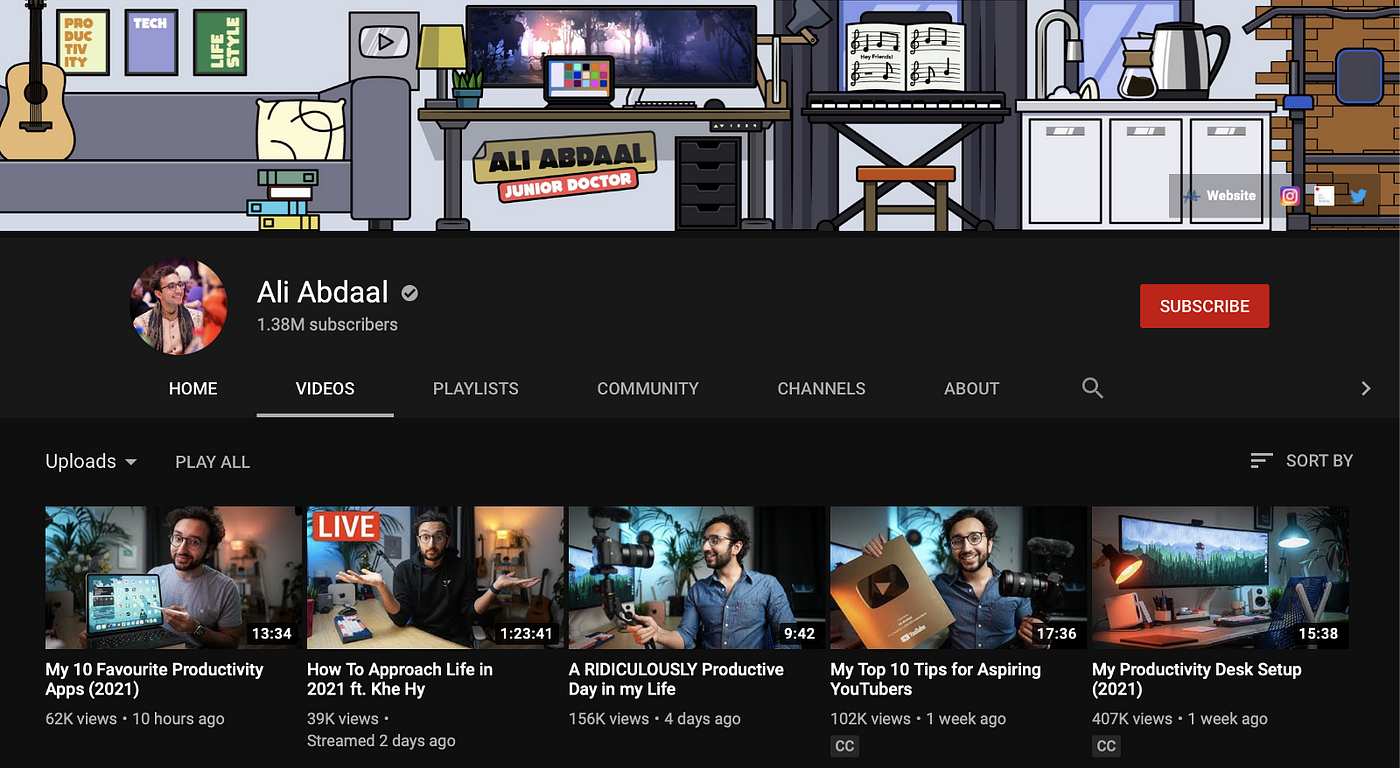Play the 17:36 gold play button thumbnail
This screenshot has height=768, width=1400.
click(959, 578)
